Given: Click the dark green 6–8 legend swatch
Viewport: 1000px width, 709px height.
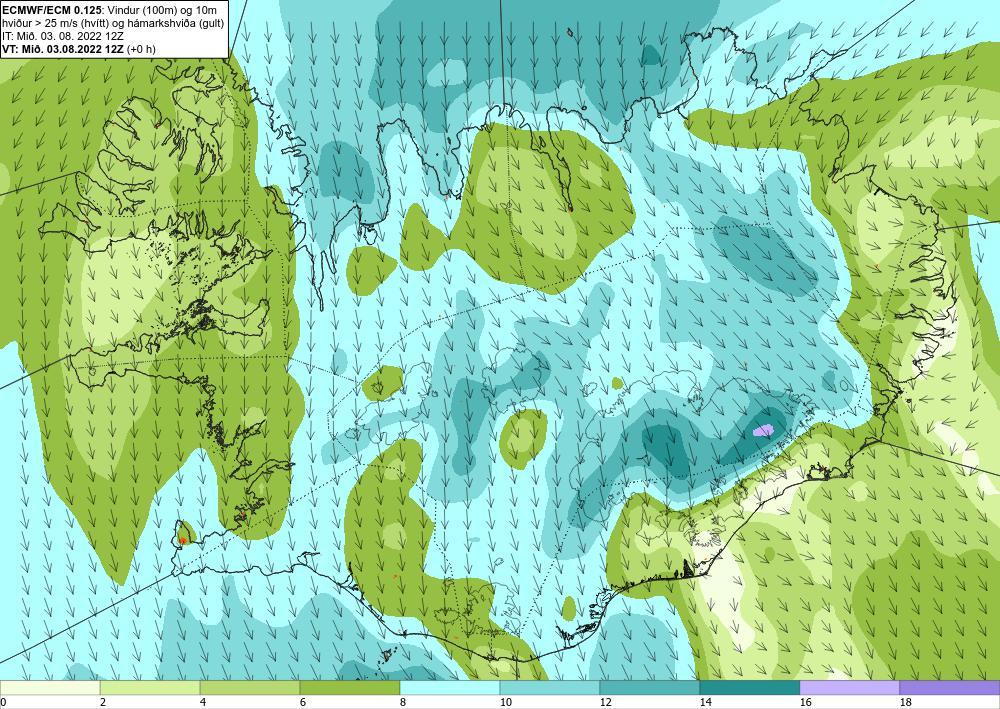Looking at the screenshot, I should pyautogui.click(x=350, y=688).
